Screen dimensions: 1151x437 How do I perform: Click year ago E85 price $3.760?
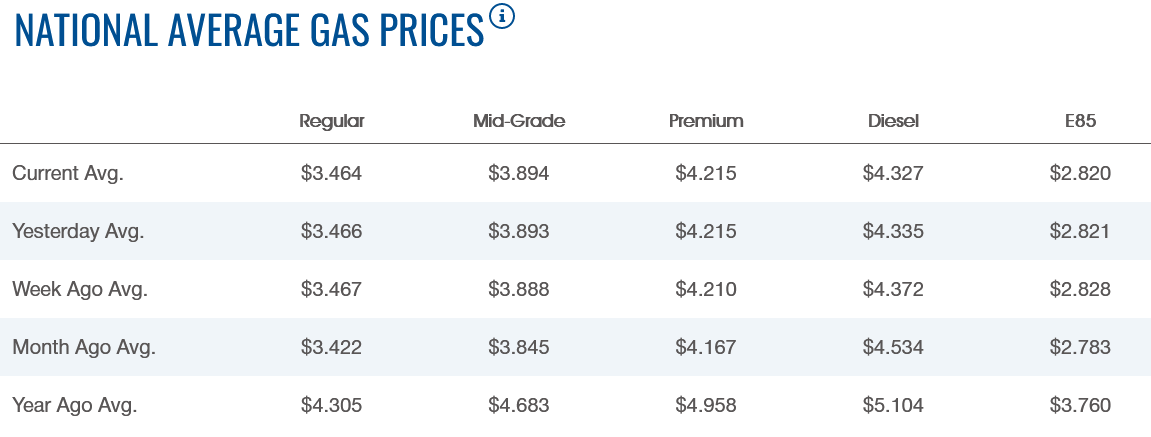click(x=1081, y=405)
